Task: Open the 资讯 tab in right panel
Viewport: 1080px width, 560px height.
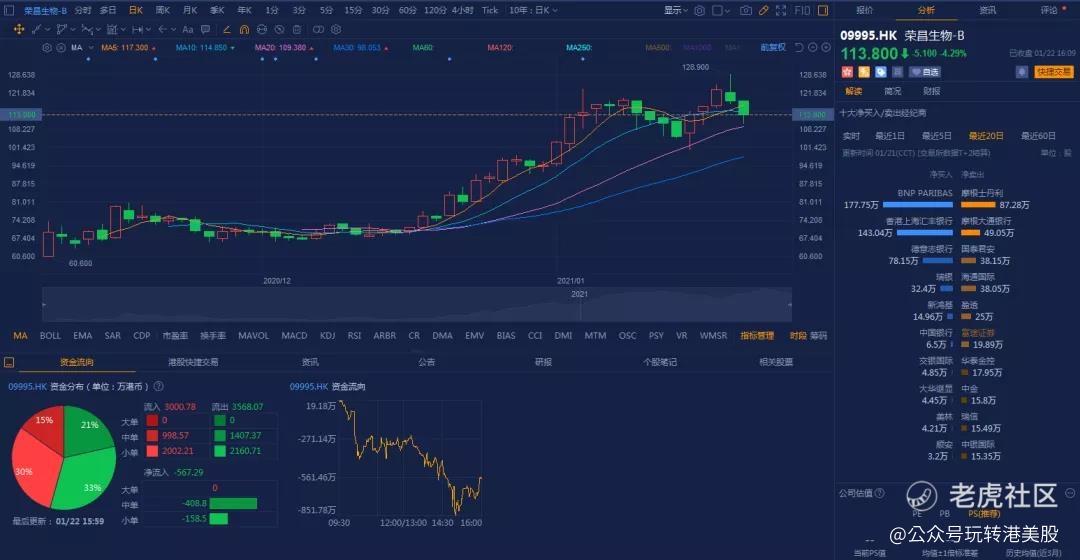Action: pyautogui.click(x=988, y=10)
